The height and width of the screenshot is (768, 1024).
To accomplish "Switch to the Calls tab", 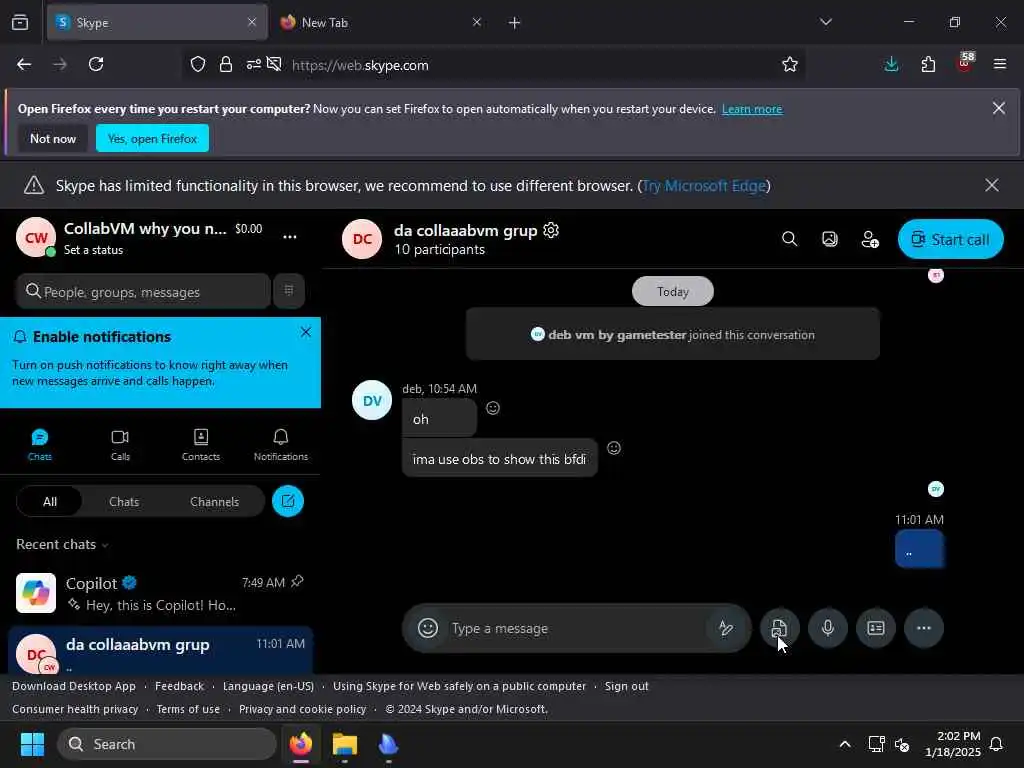I will (x=120, y=445).
